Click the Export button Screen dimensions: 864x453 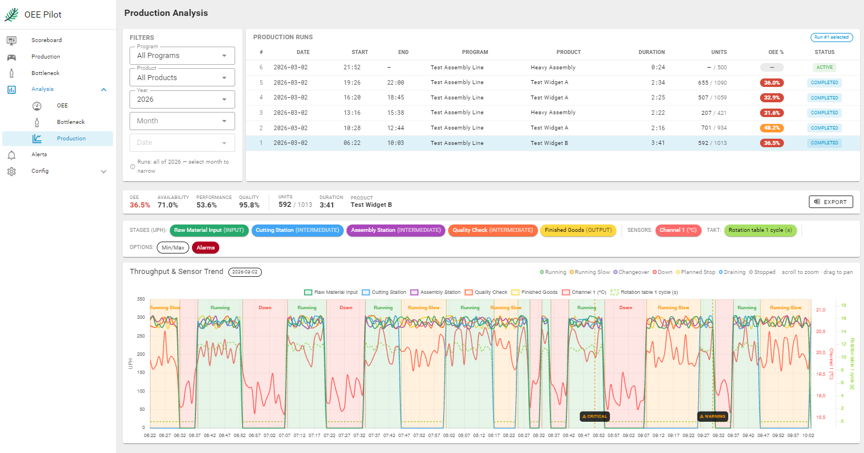pos(830,202)
